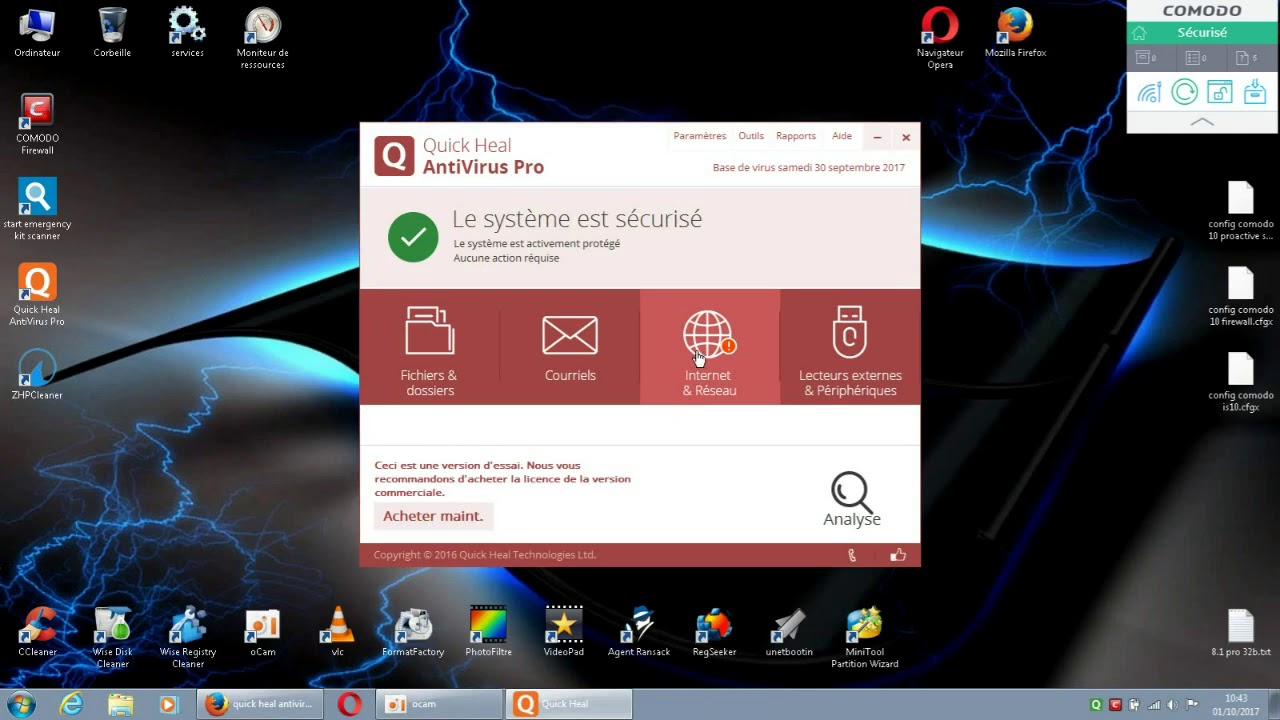The image size is (1280, 720).
Task: Open PhotoFiltre desktop shortcut
Action: (x=488, y=632)
